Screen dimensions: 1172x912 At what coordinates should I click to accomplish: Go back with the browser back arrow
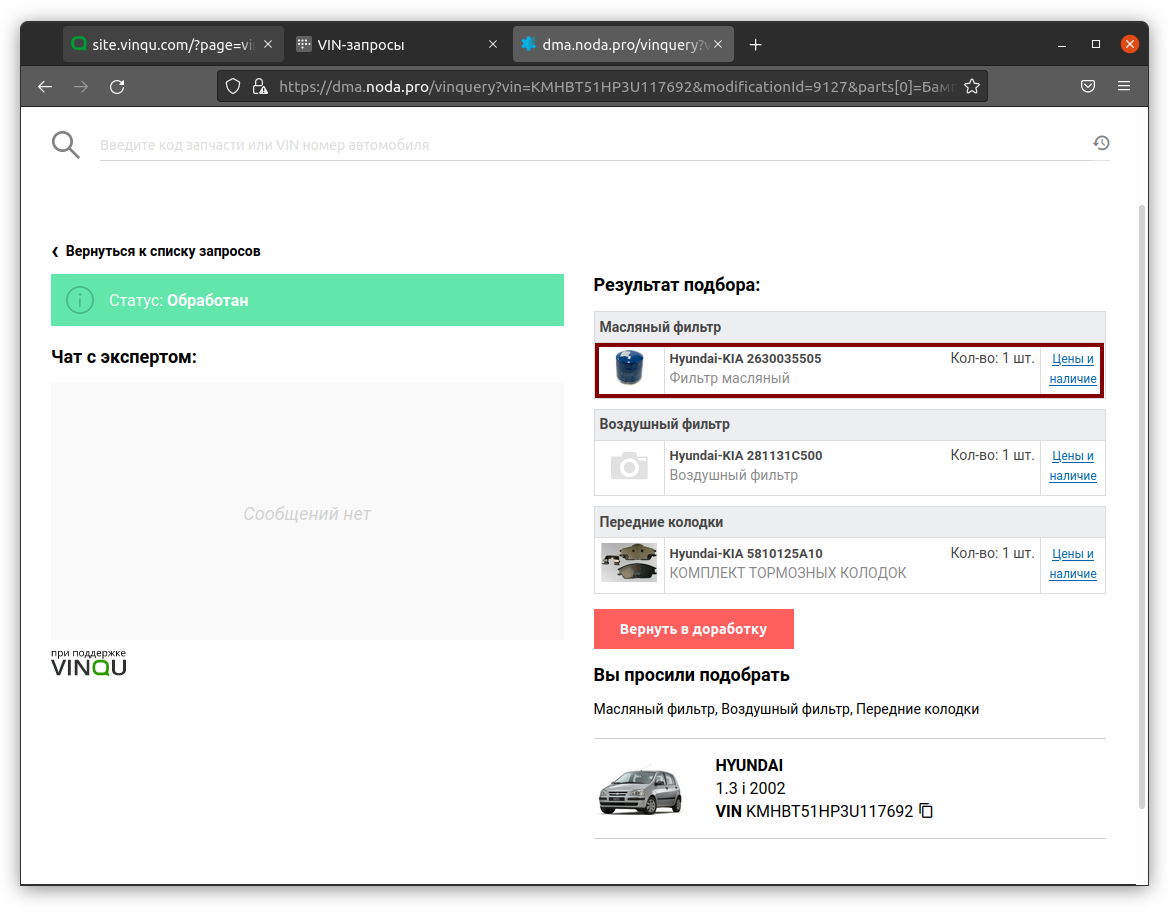click(45, 87)
